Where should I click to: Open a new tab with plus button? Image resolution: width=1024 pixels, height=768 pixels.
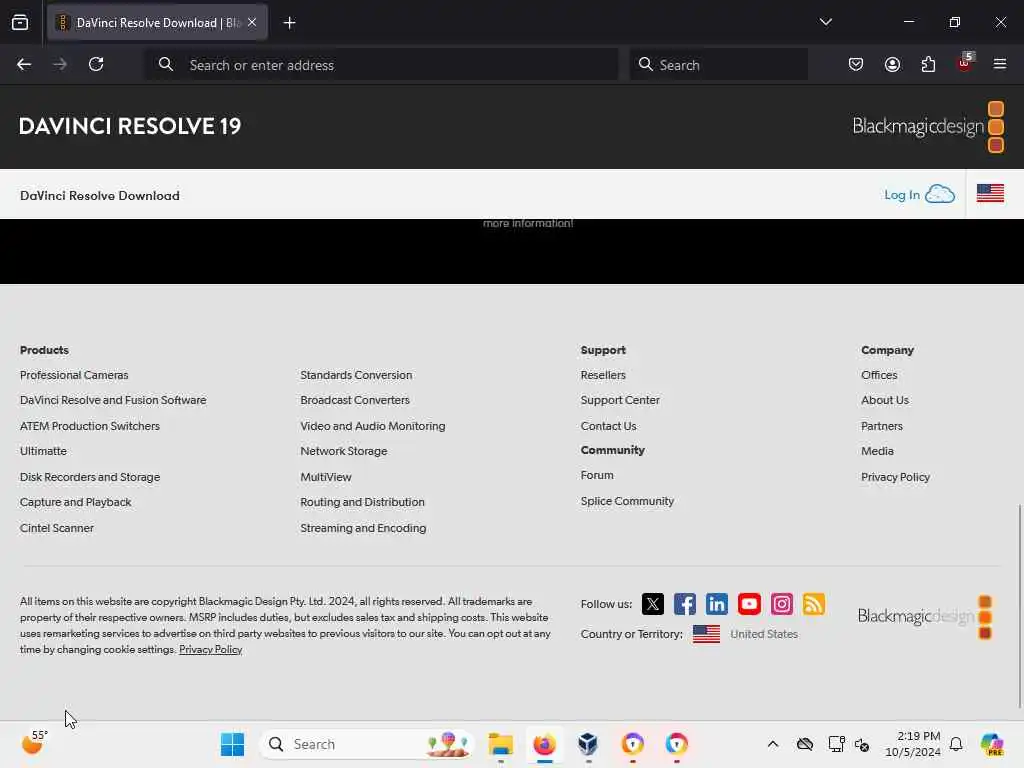pyautogui.click(x=289, y=23)
